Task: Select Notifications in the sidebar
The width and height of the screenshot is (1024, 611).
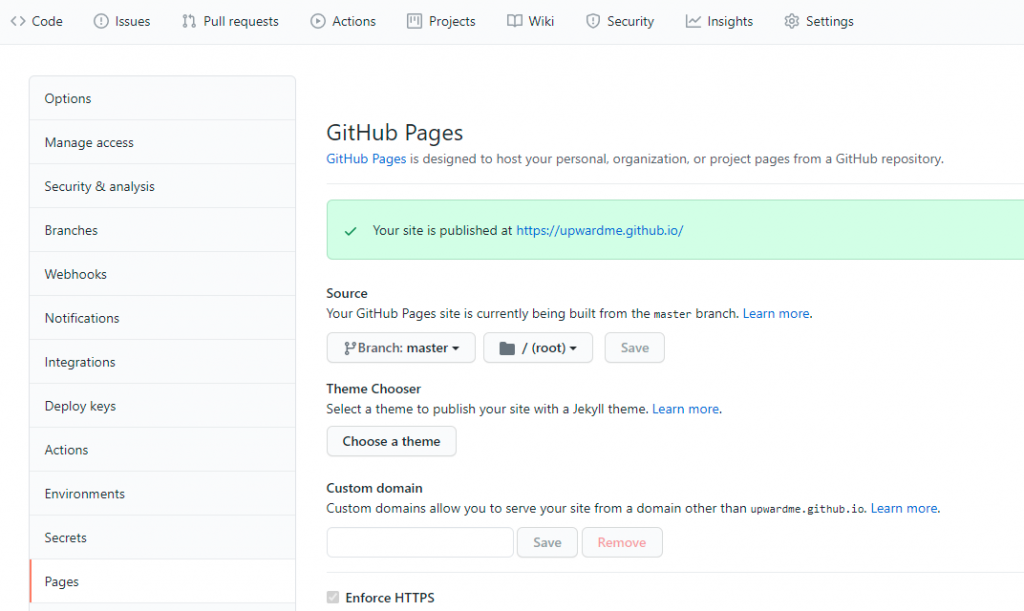Action: [x=163, y=318]
